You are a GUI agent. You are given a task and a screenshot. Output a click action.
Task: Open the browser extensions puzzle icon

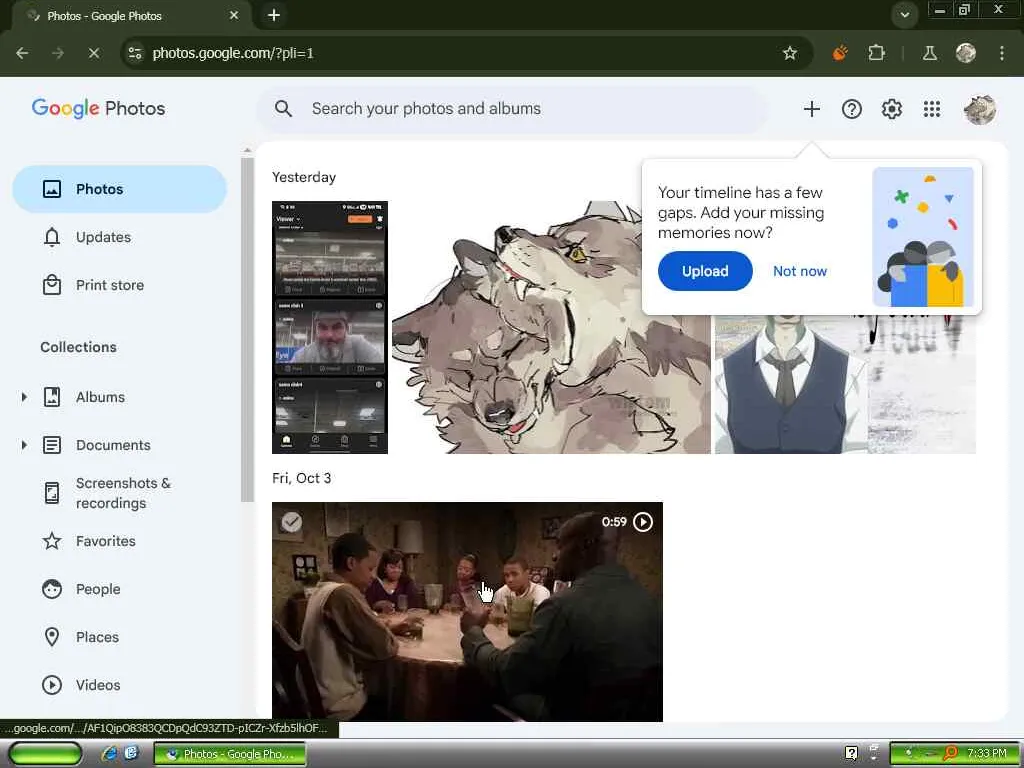click(x=876, y=53)
